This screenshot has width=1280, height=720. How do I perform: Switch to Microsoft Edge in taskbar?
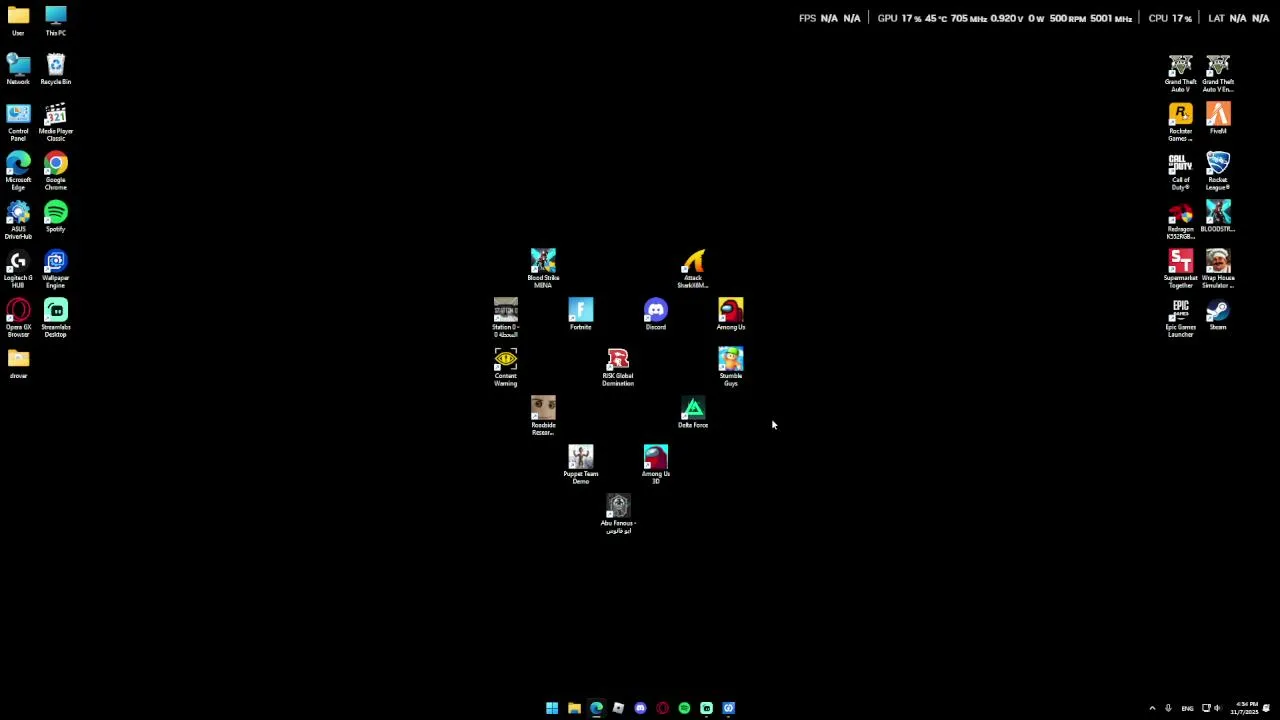(x=596, y=708)
